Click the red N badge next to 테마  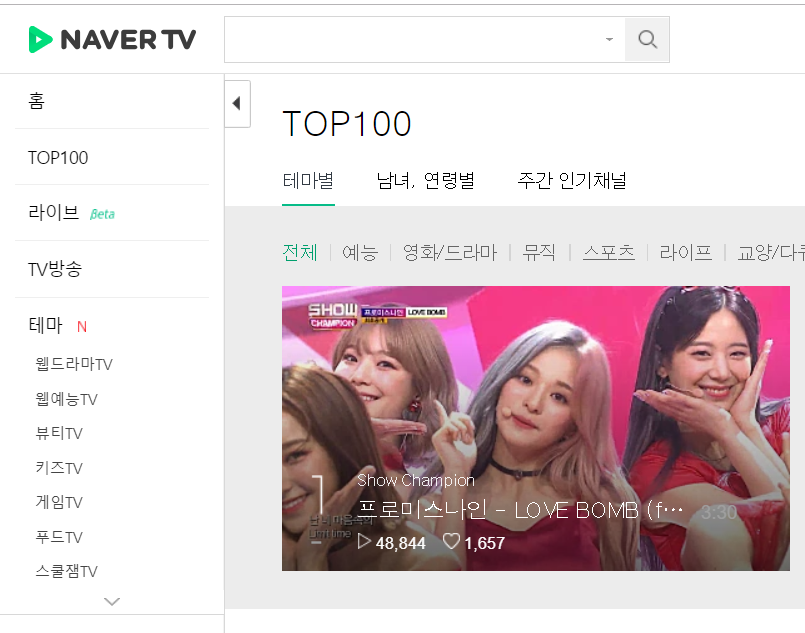tap(82, 327)
